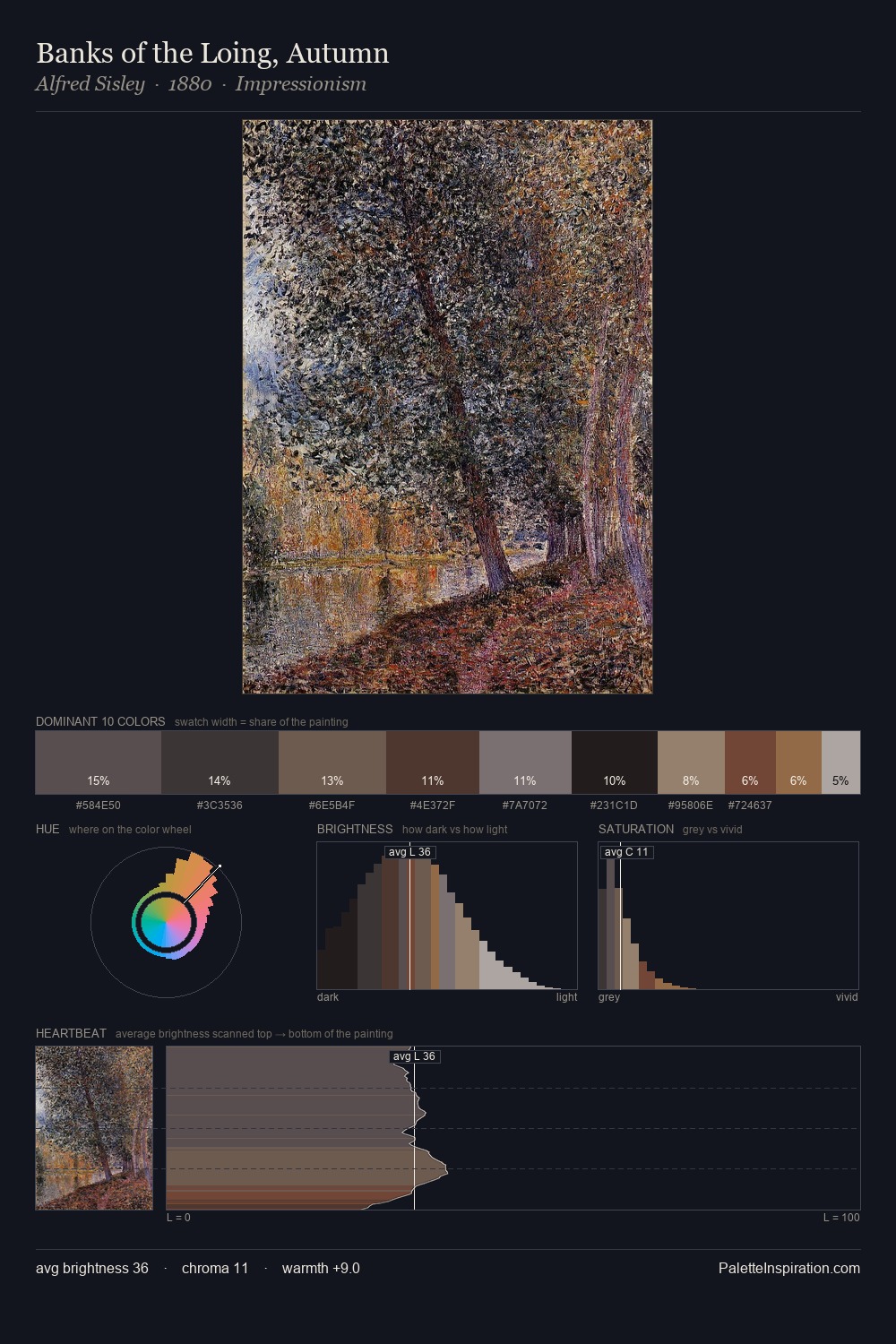Click the footer "avg brightness 36" stat
The width and height of the screenshot is (896, 1344).
tap(92, 1268)
